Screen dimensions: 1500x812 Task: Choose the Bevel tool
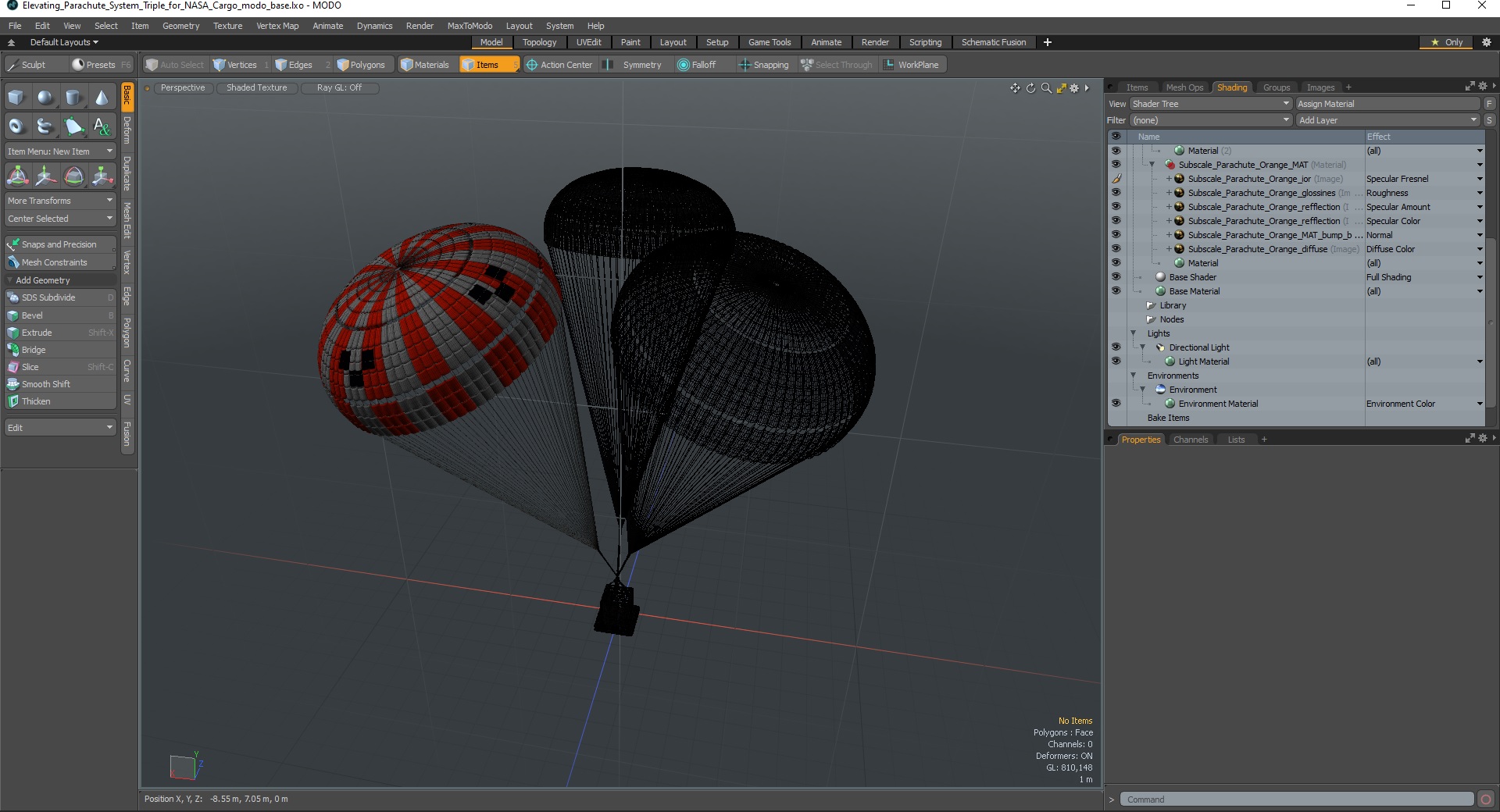point(60,315)
